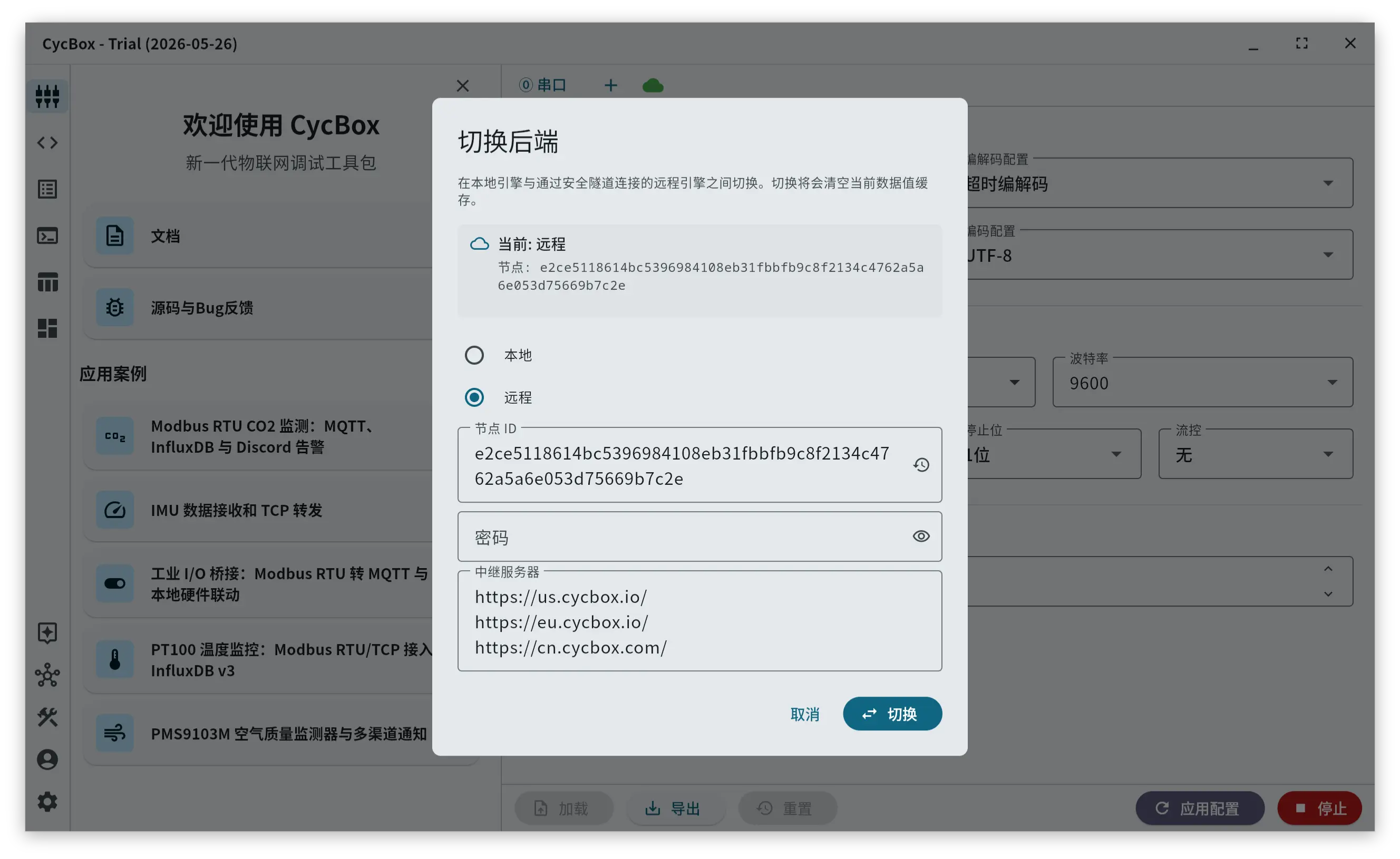The height and width of the screenshot is (859, 1400).
Task: Click the green cloud backend status icon
Action: [x=653, y=85]
